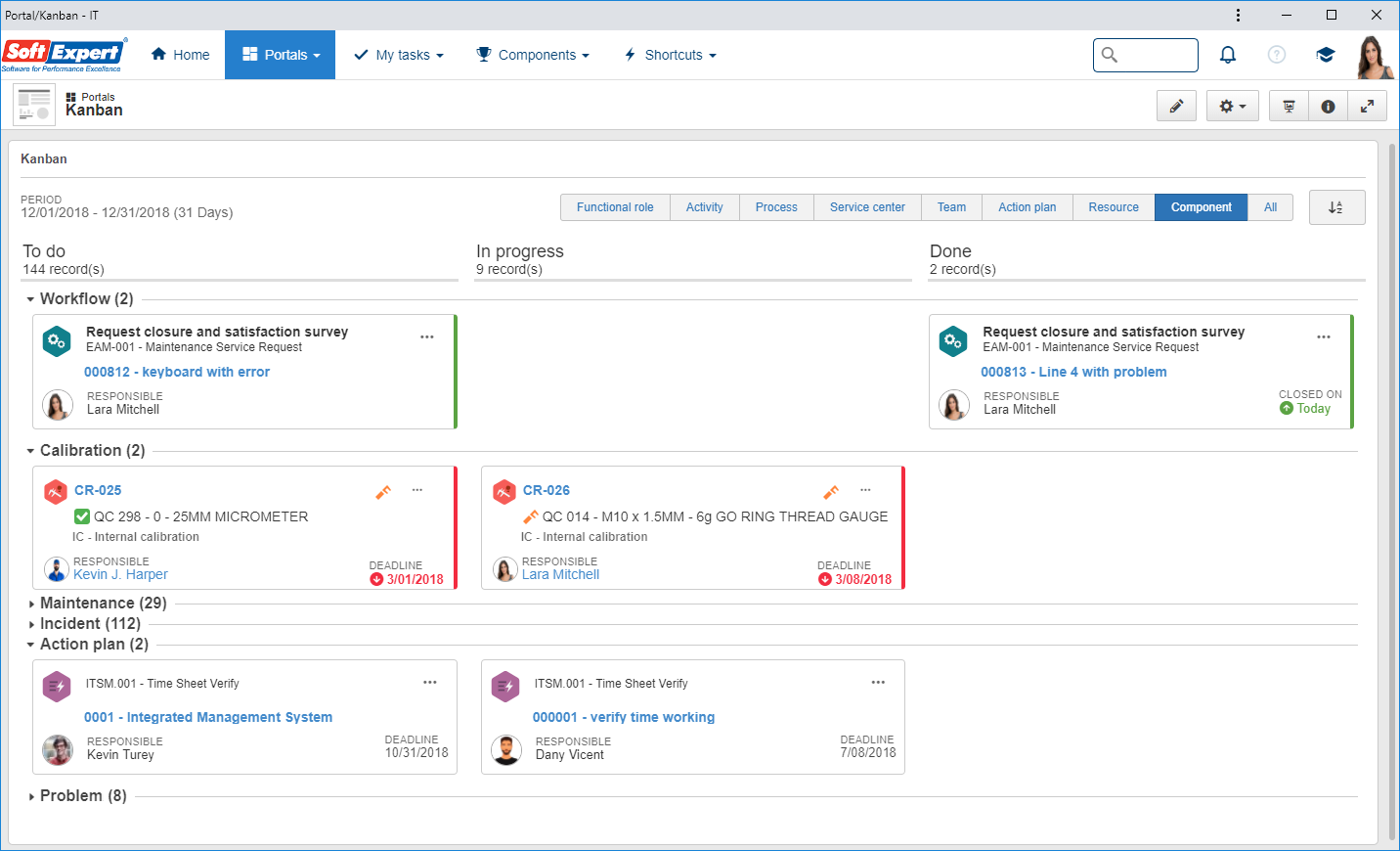Select the All grouping tab

tap(1271, 207)
